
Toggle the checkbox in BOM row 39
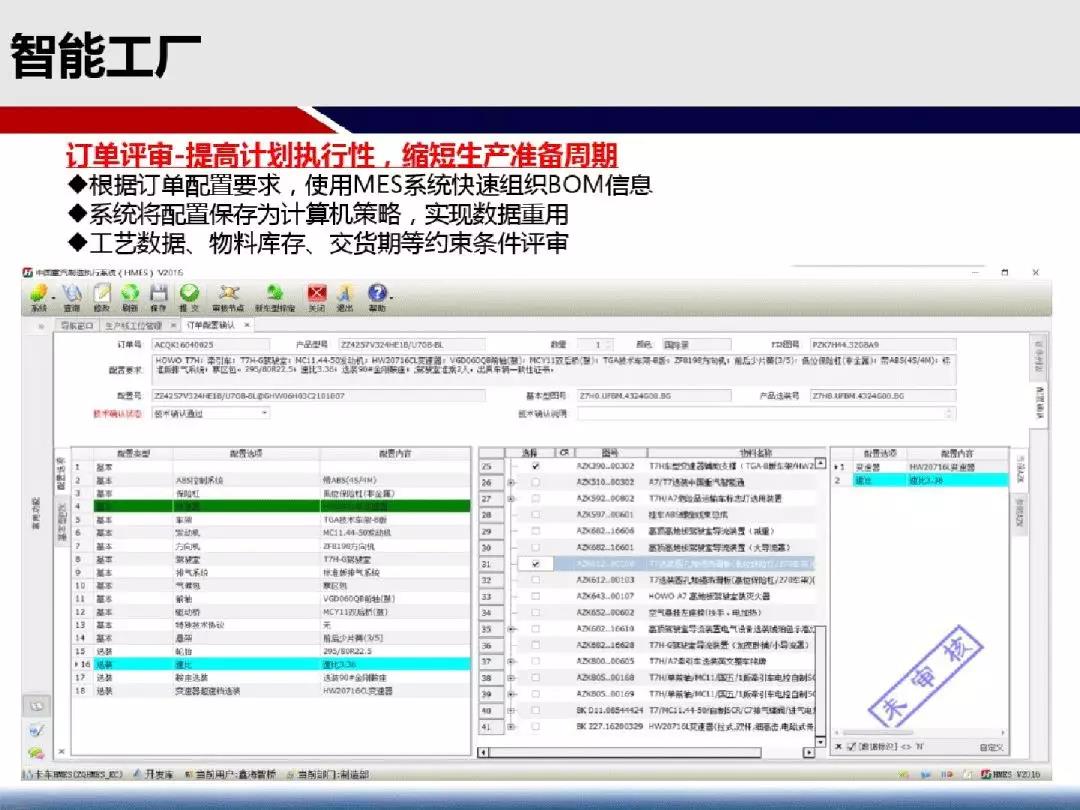[535, 694]
